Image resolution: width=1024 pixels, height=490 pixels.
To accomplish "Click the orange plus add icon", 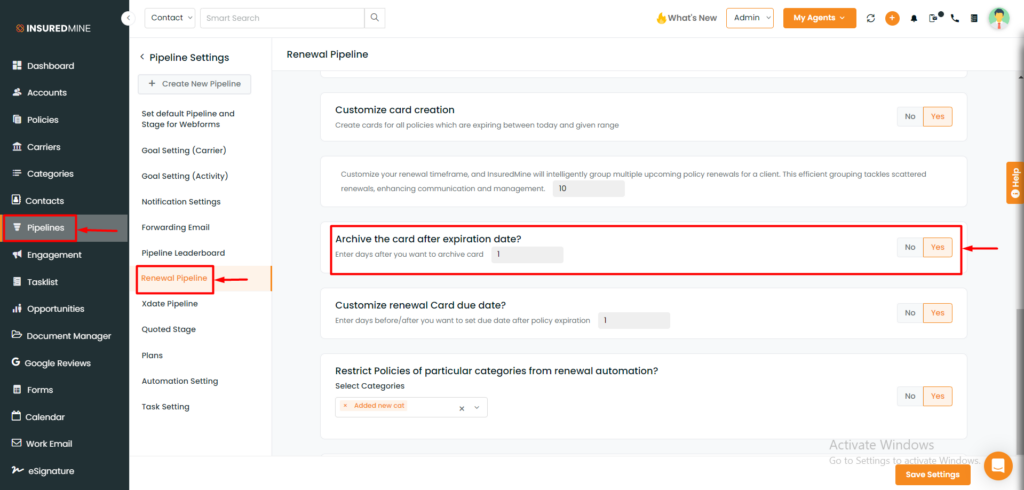I will 892,18.
